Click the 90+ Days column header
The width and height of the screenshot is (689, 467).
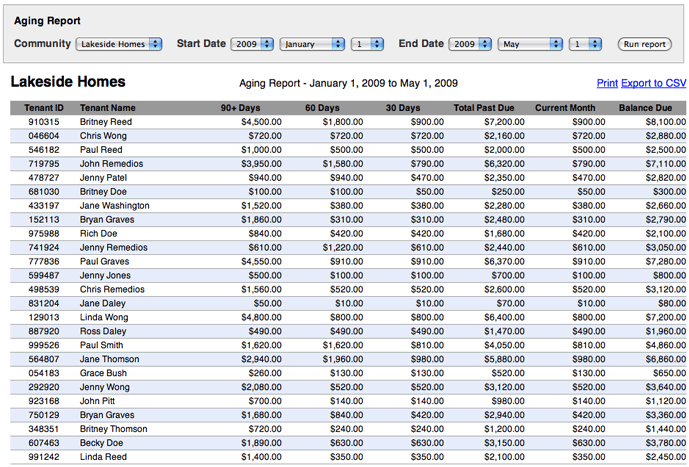(x=240, y=108)
